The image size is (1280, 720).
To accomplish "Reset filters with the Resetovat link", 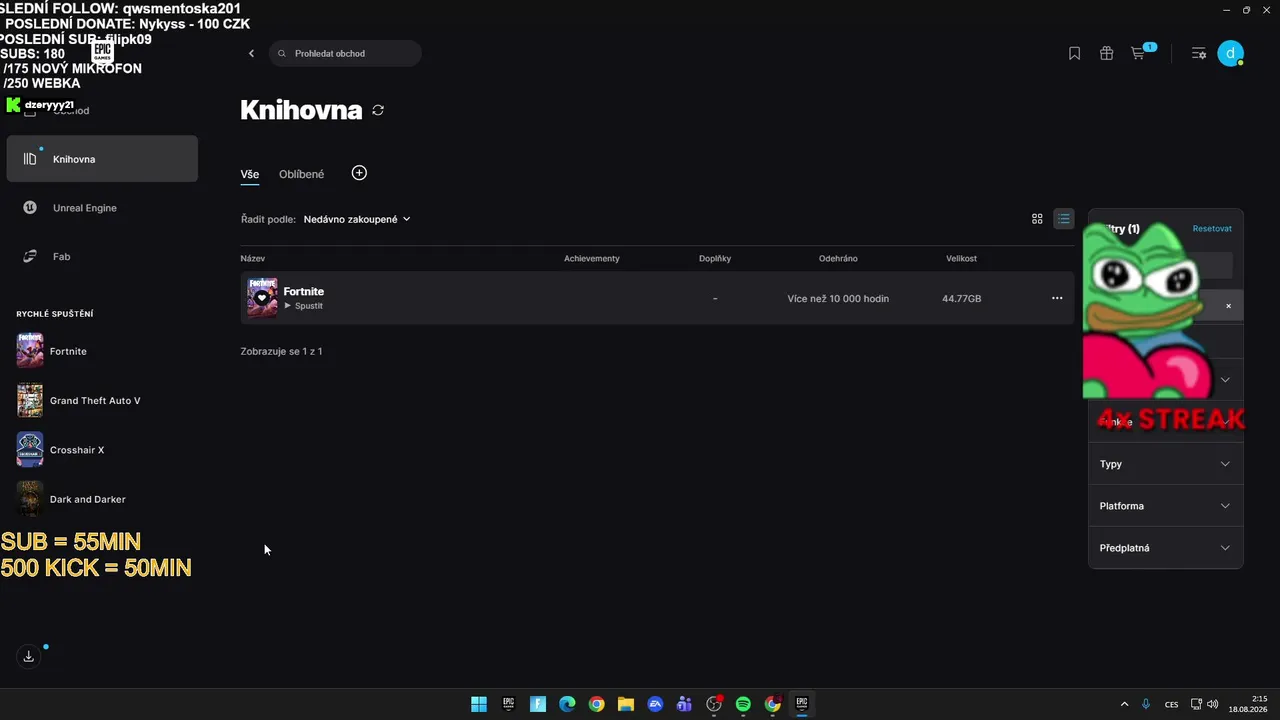I will pyautogui.click(x=1212, y=229).
